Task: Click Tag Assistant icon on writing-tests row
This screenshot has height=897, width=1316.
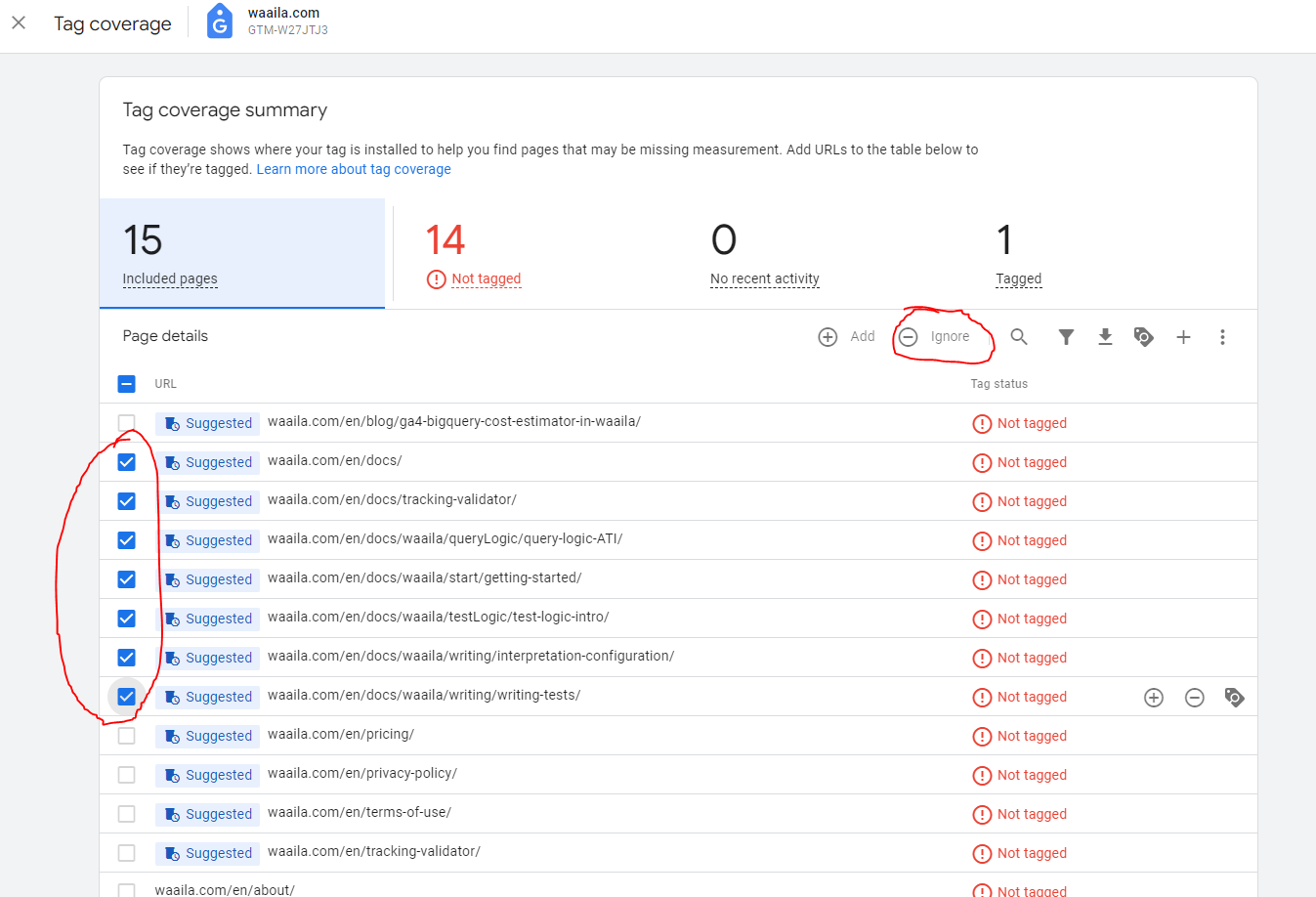Action: pyautogui.click(x=1234, y=698)
